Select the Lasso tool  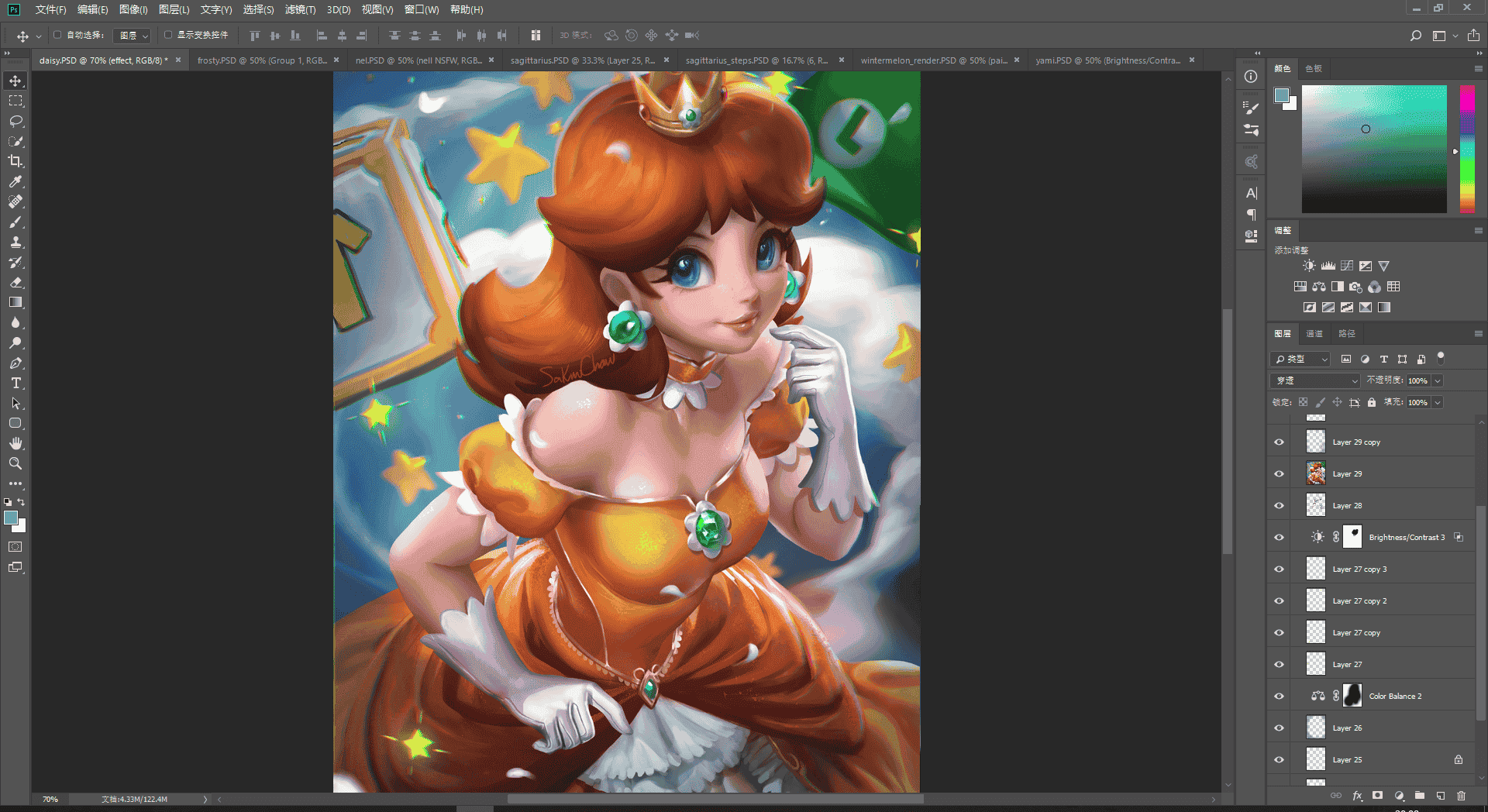tap(15, 121)
